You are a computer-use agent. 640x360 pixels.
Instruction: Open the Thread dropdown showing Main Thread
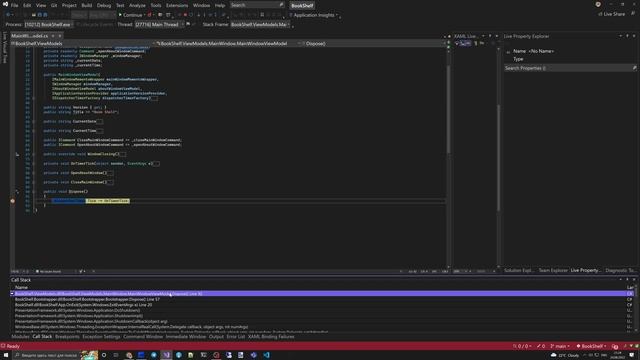click(159, 24)
